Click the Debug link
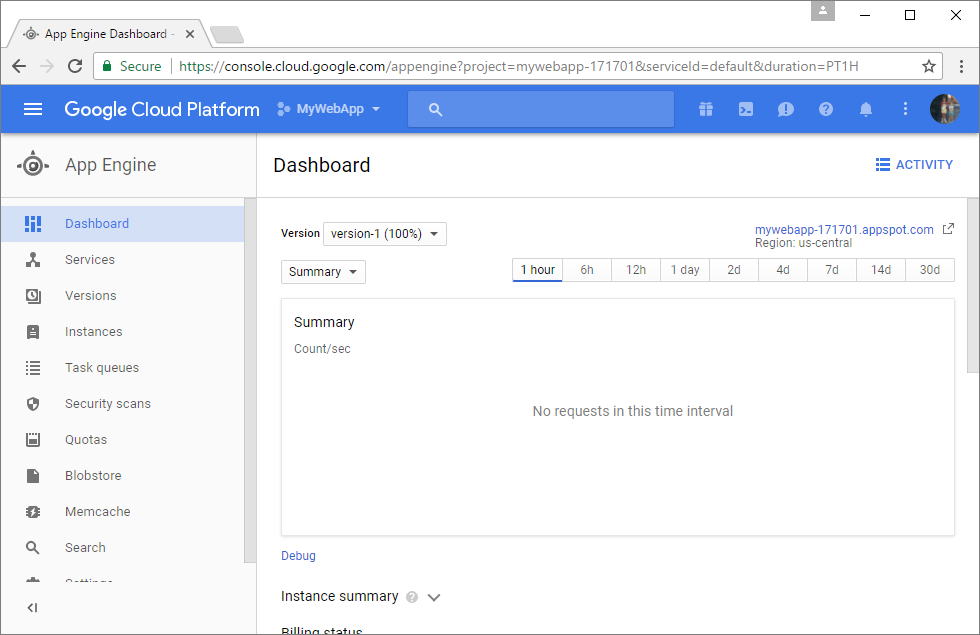This screenshot has height=635, width=980. (x=298, y=556)
